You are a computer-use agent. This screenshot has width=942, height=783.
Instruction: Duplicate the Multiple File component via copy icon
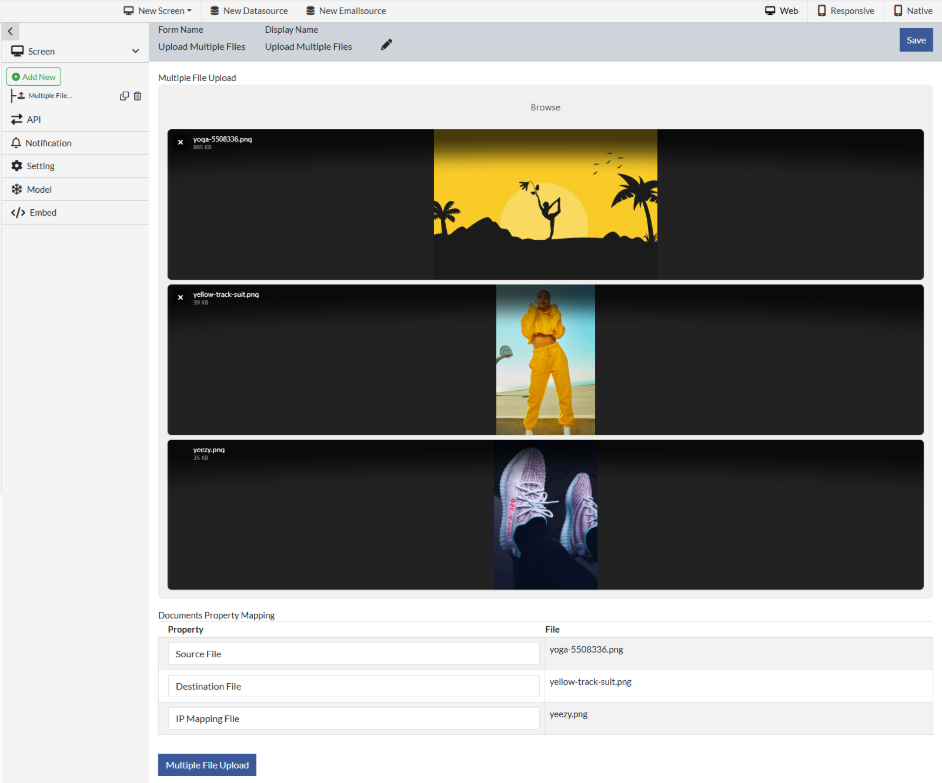pyautogui.click(x=122, y=95)
